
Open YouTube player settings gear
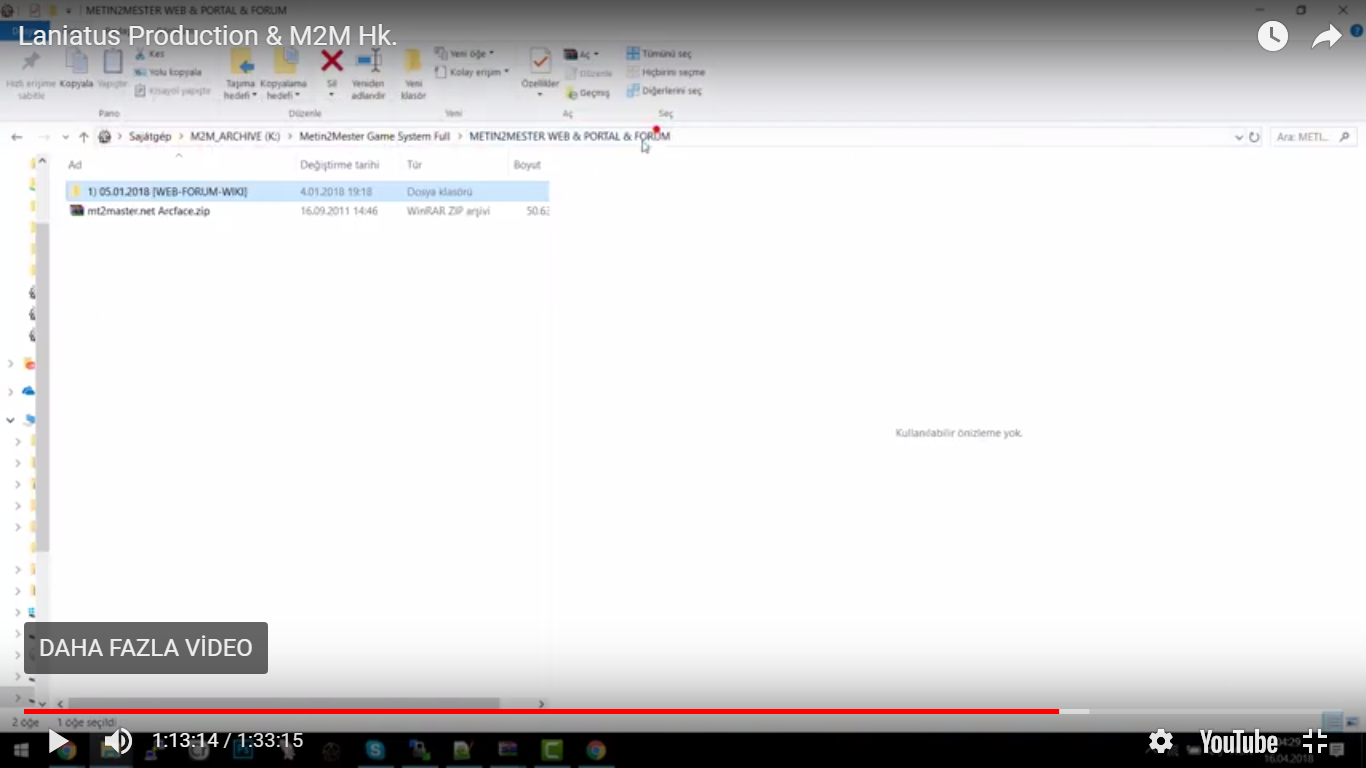pos(1160,741)
